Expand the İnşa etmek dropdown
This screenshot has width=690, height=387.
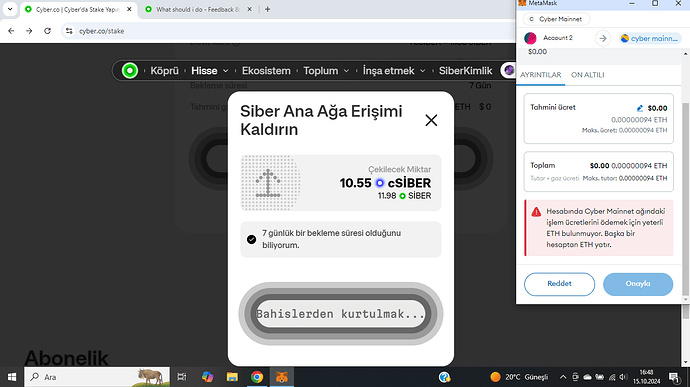point(394,70)
